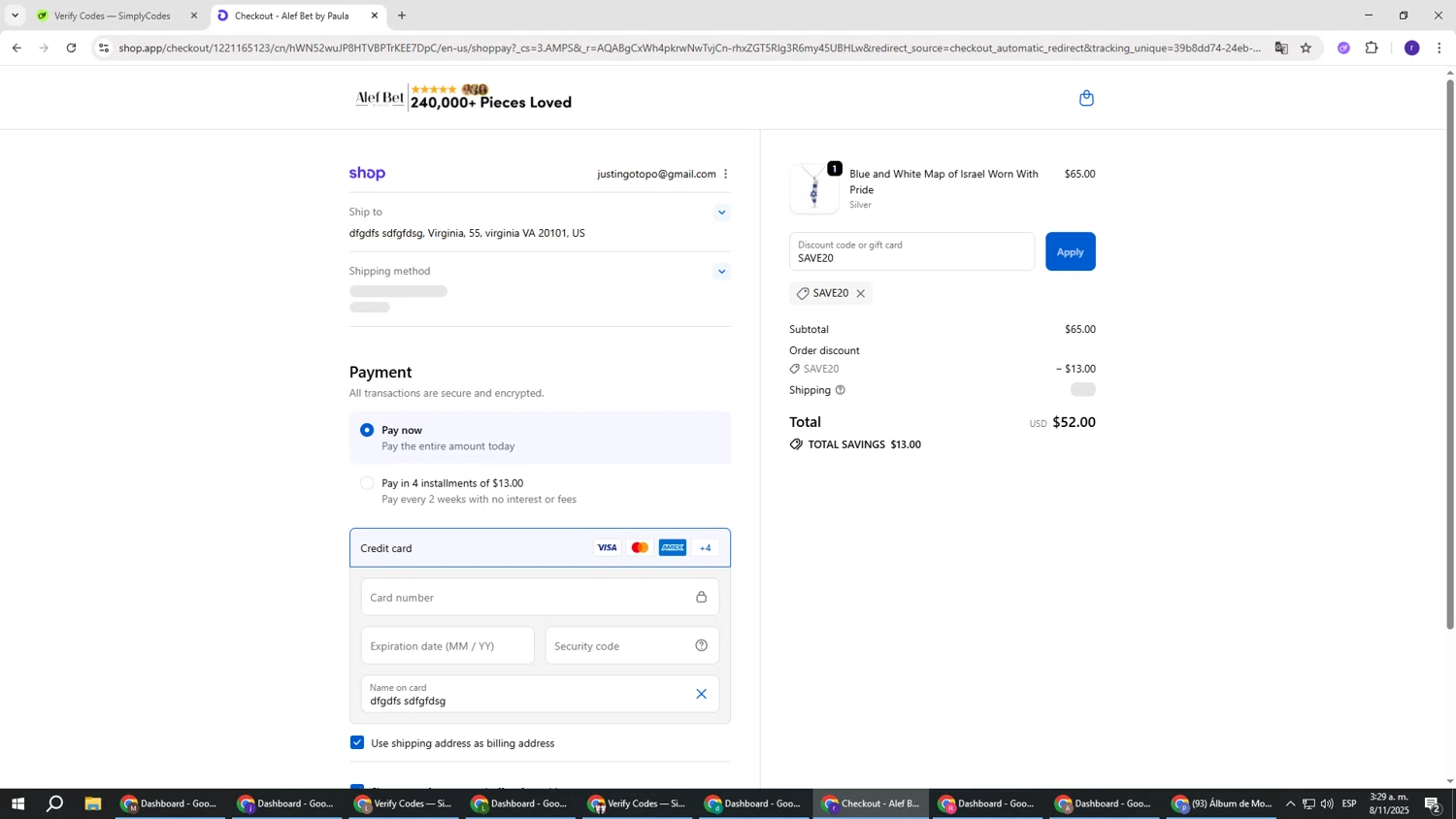This screenshot has width=1456, height=819.
Task: Click the product thumbnail image
Action: point(814,189)
